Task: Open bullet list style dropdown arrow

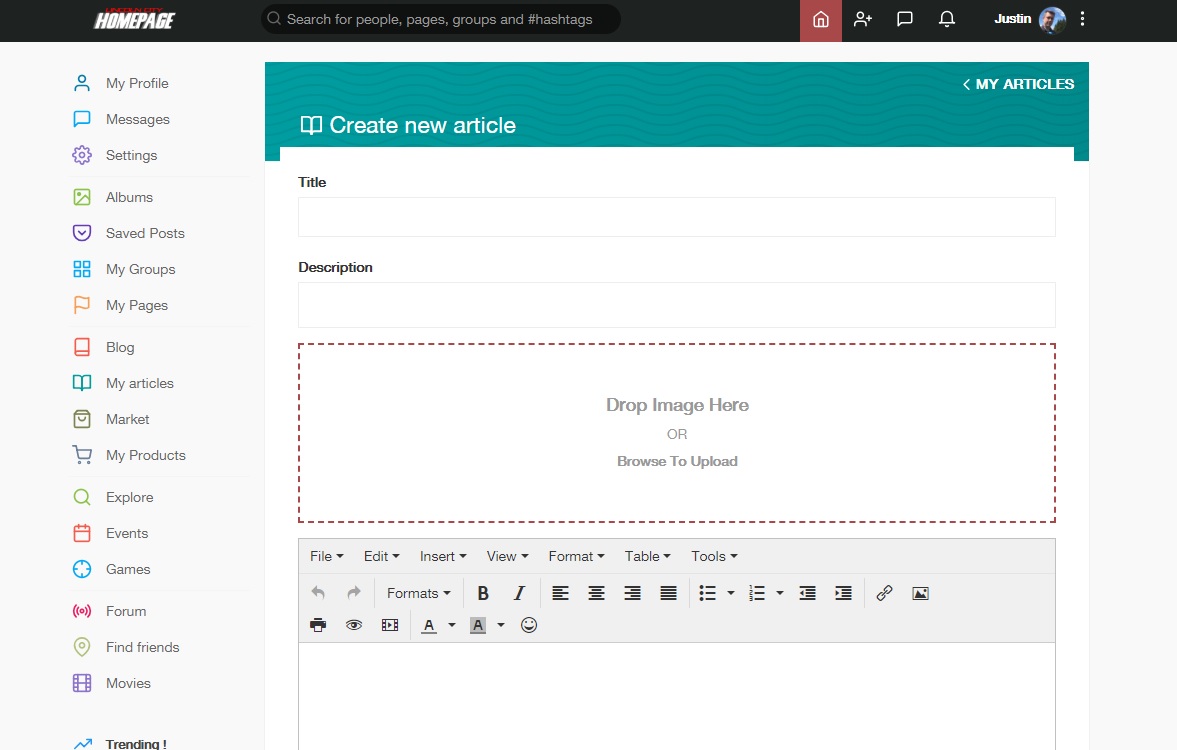Action: 730,593
